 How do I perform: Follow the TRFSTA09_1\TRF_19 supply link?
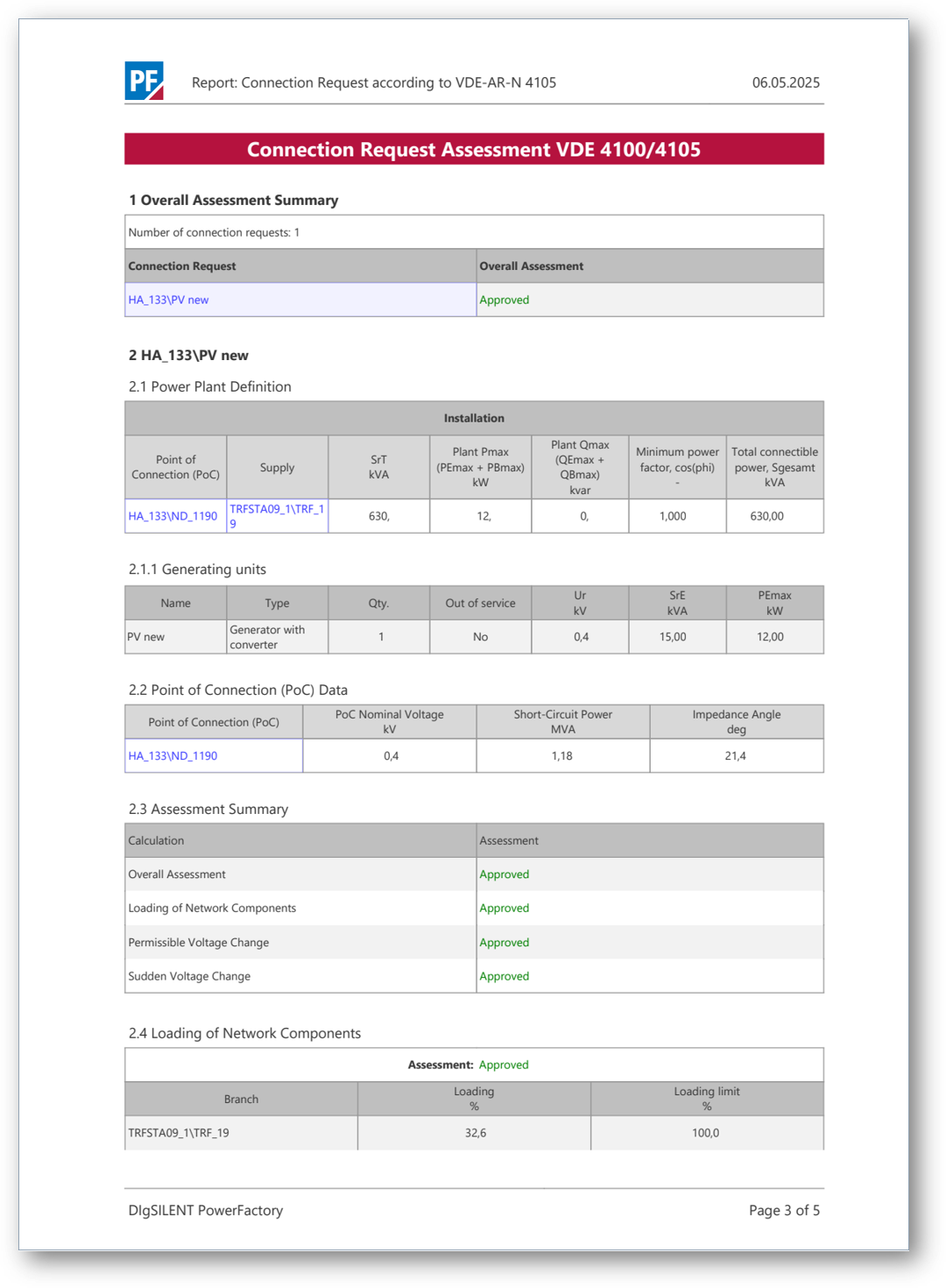tap(276, 515)
